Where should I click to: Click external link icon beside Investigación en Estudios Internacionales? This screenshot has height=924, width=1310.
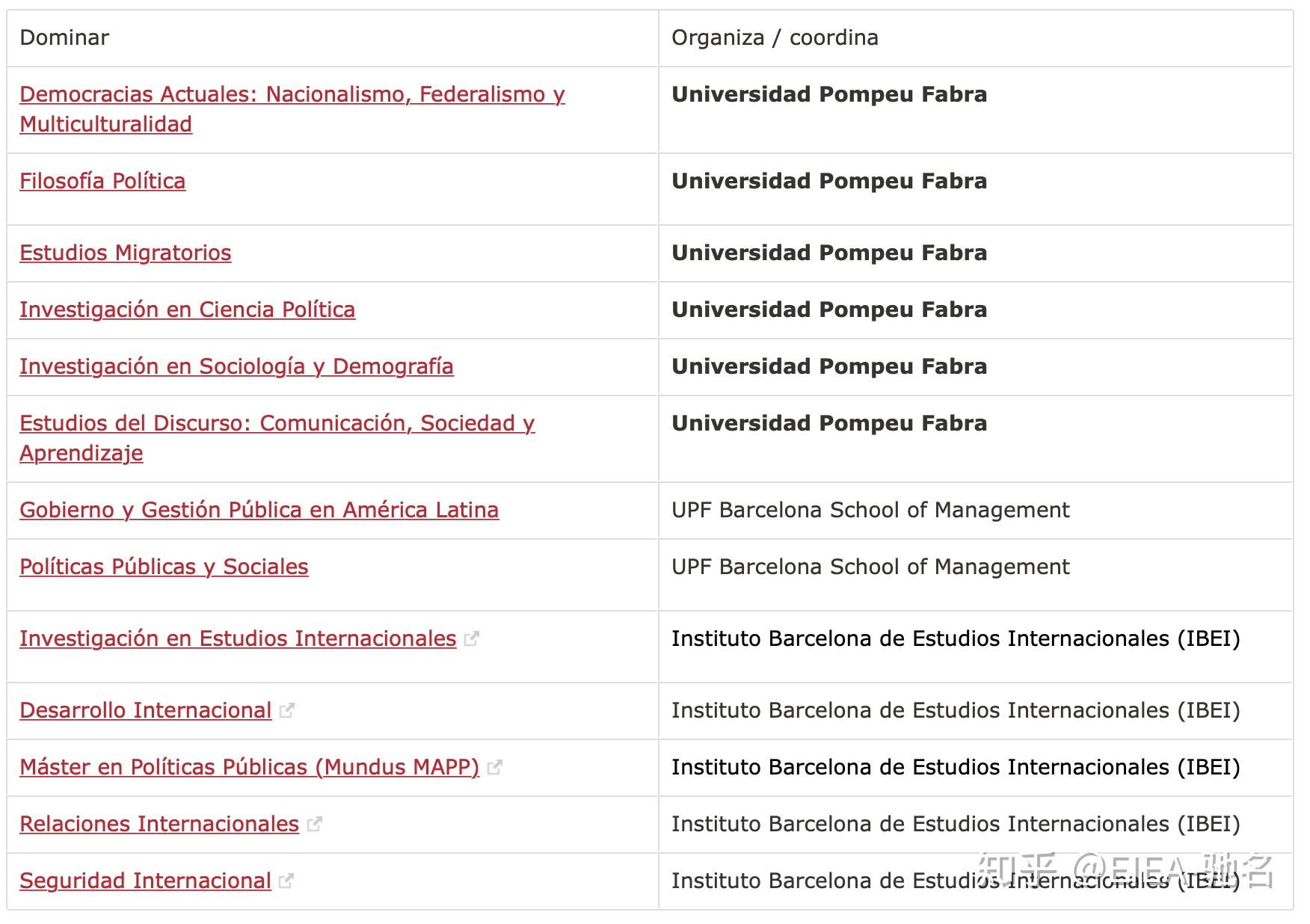point(471,638)
